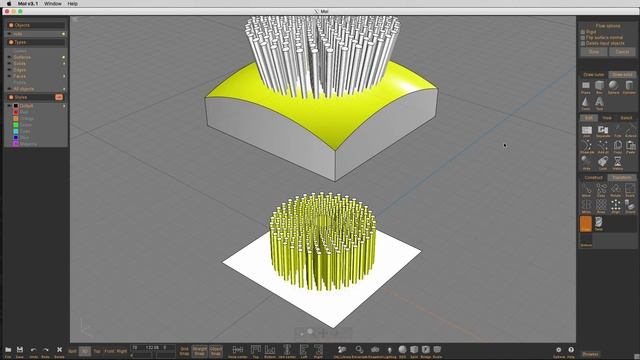Switch to the Select tab
This screenshot has height=360, width=640.
(x=626, y=118)
